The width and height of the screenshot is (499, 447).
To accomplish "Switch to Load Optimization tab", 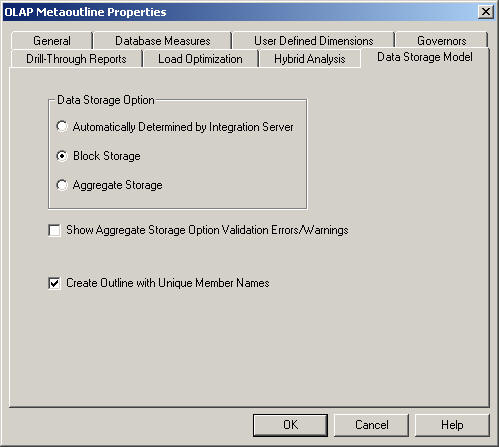I will point(200,59).
